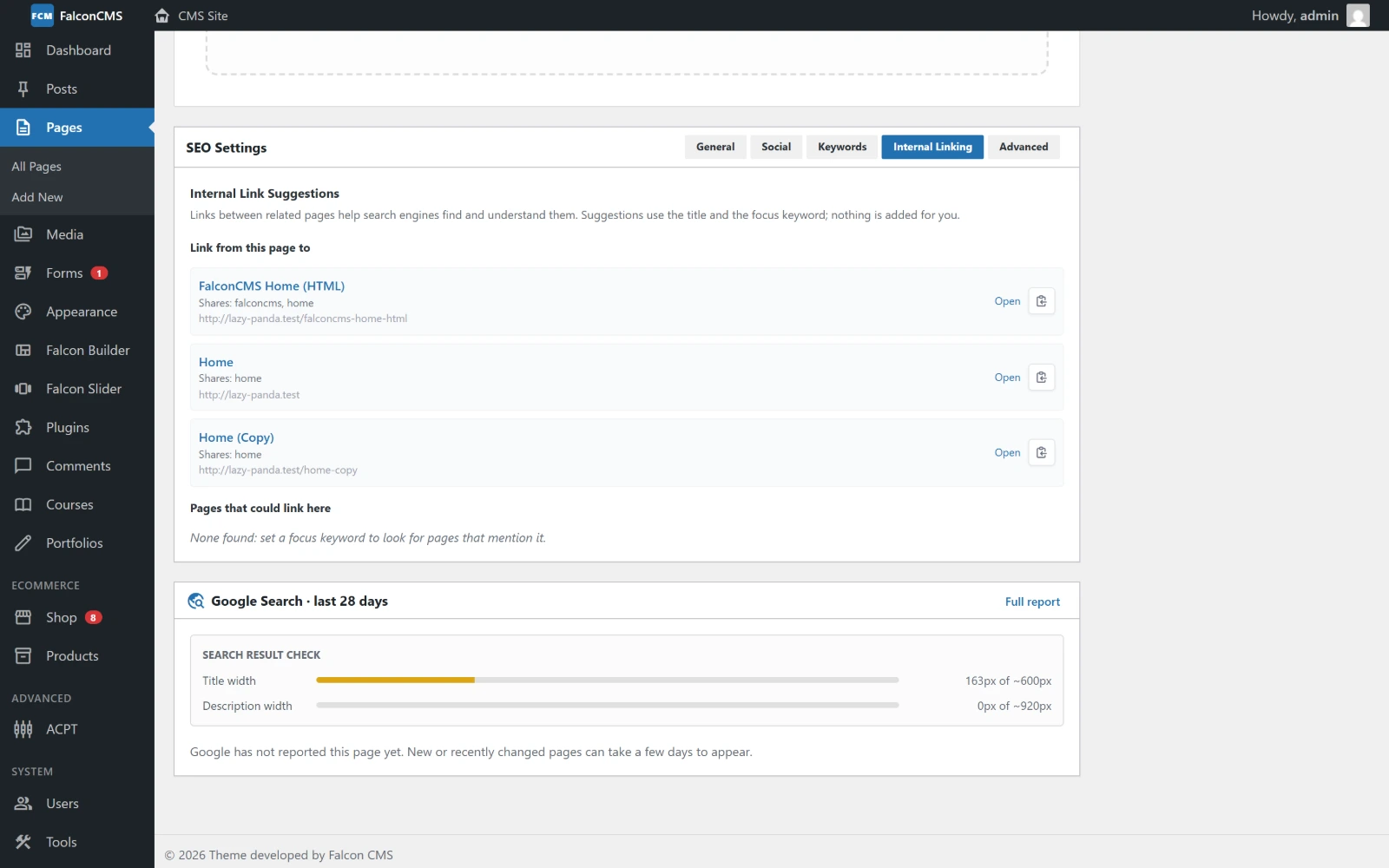Click the Plugins puzzle icon

click(23, 427)
